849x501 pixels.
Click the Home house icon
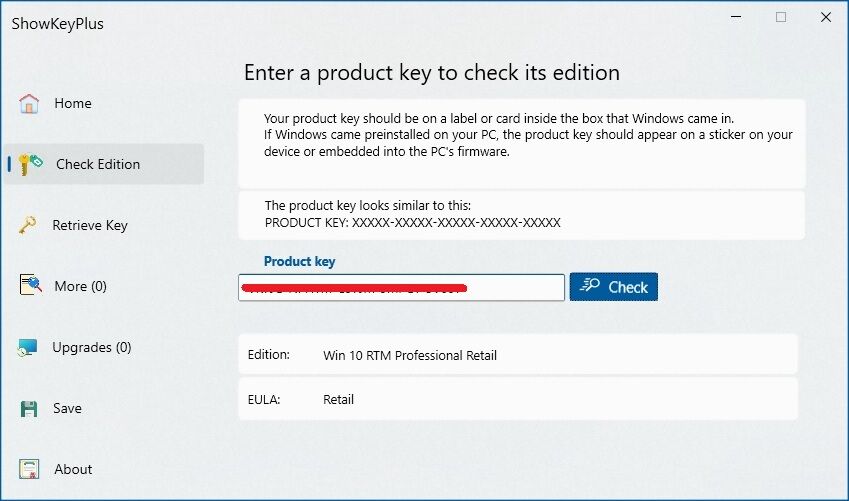pyautogui.click(x=29, y=103)
